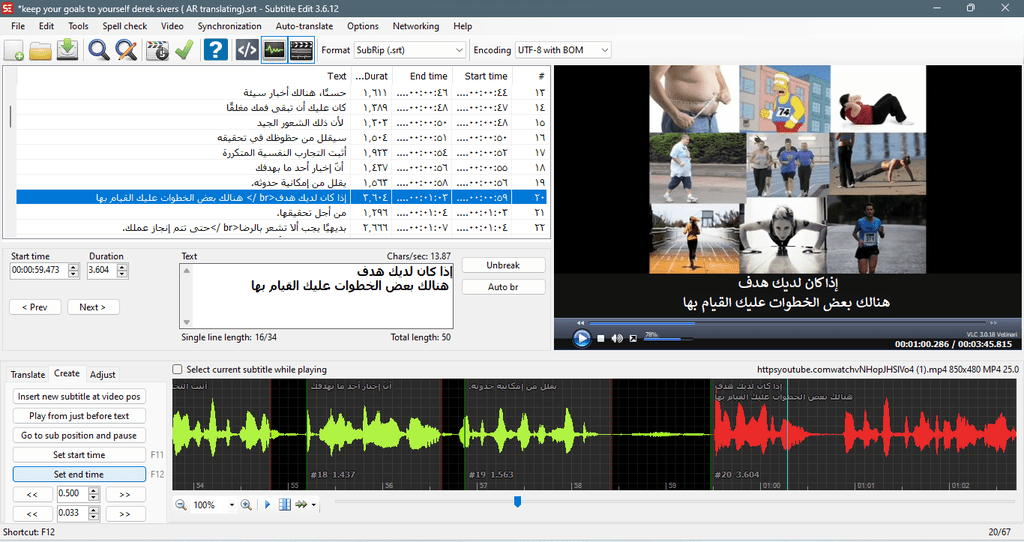
Task: Click the waveform position slider handle
Action: [x=517, y=502]
